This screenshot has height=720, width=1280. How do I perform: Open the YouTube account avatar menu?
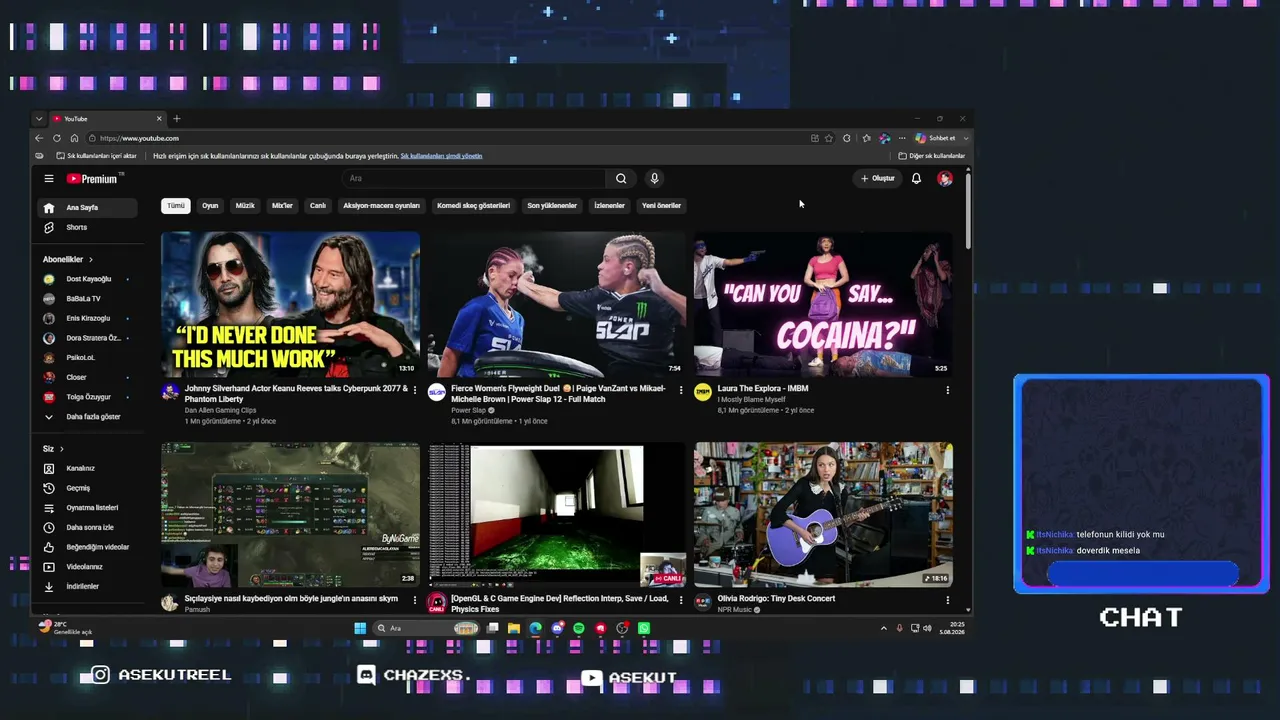(945, 179)
